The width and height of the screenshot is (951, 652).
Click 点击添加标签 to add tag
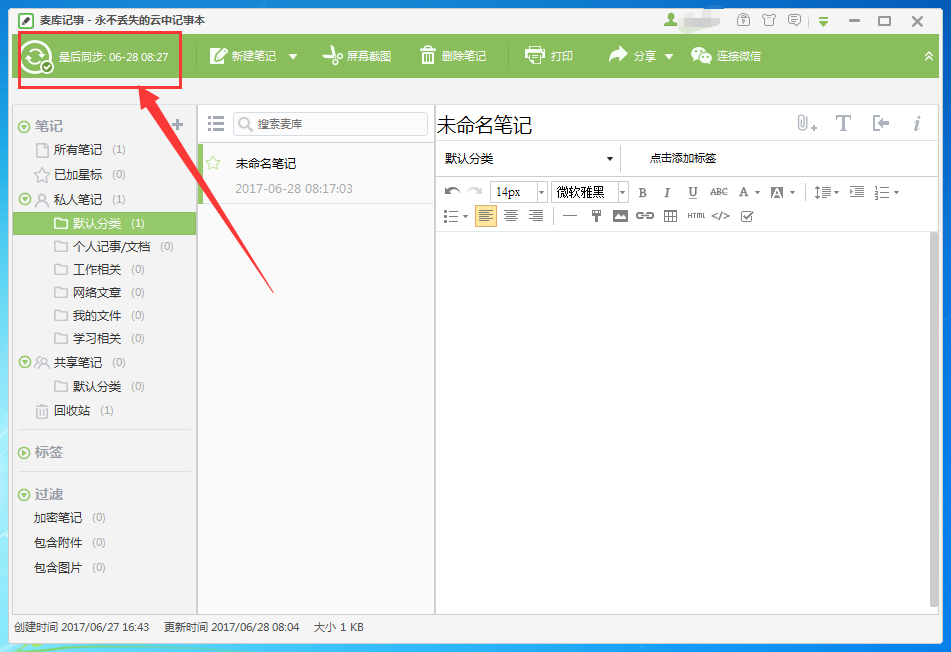tap(682, 158)
